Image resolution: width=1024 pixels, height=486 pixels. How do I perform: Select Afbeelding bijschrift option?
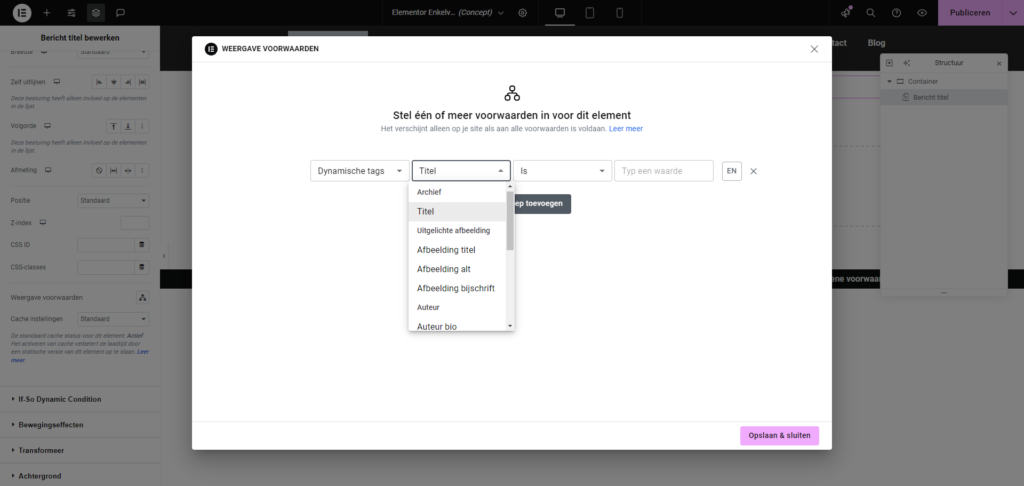point(457,288)
